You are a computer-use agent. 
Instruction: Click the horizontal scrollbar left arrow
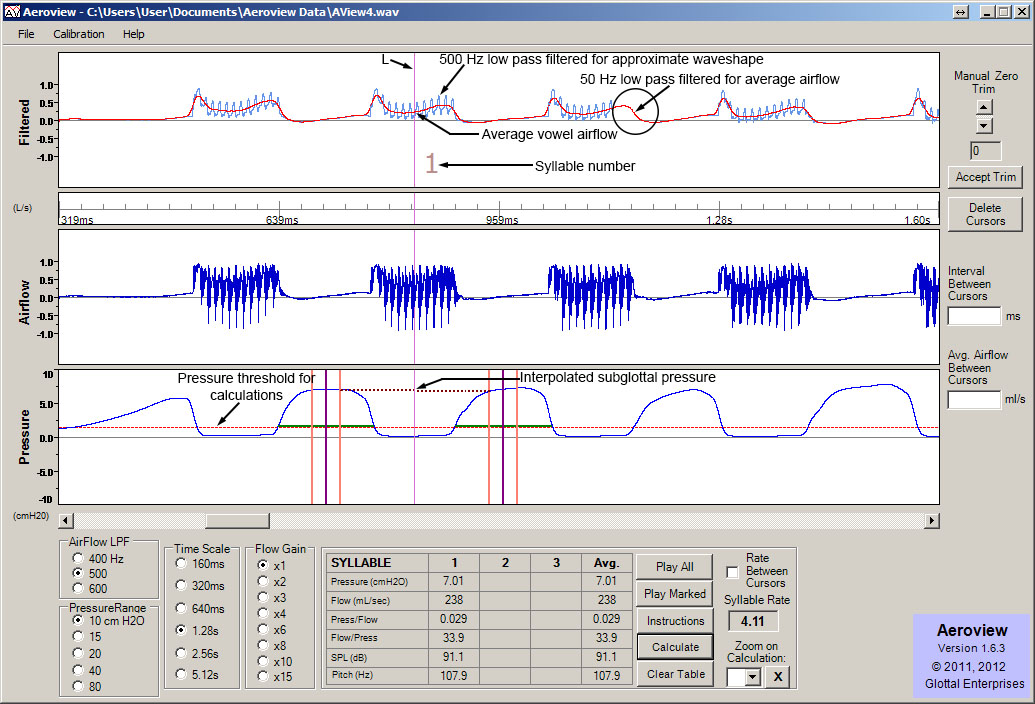click(66, 521)
